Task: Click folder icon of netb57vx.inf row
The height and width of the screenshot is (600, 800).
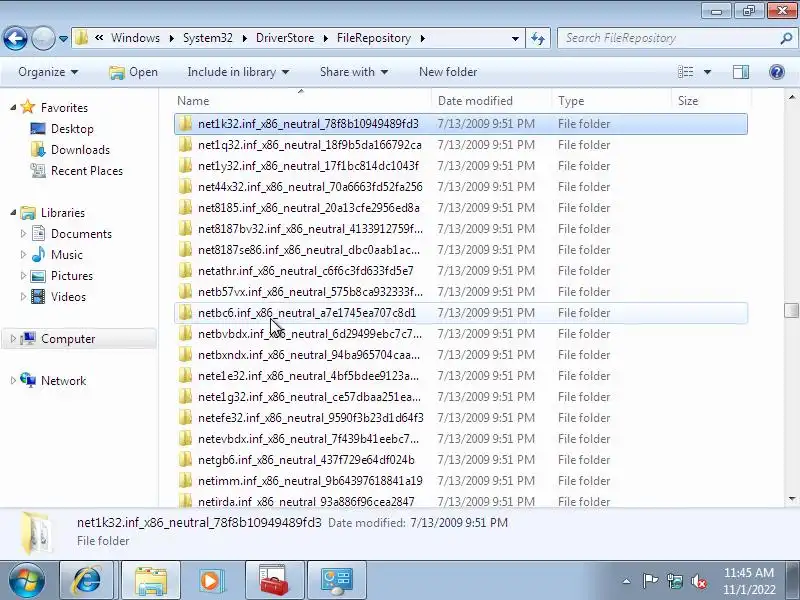Action: (186, 291)
